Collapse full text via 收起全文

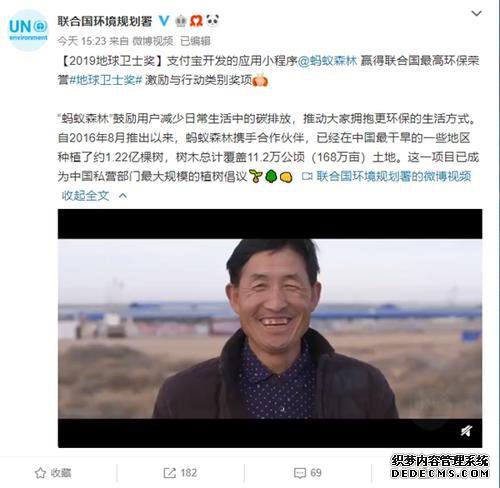(x=85, y=195)
